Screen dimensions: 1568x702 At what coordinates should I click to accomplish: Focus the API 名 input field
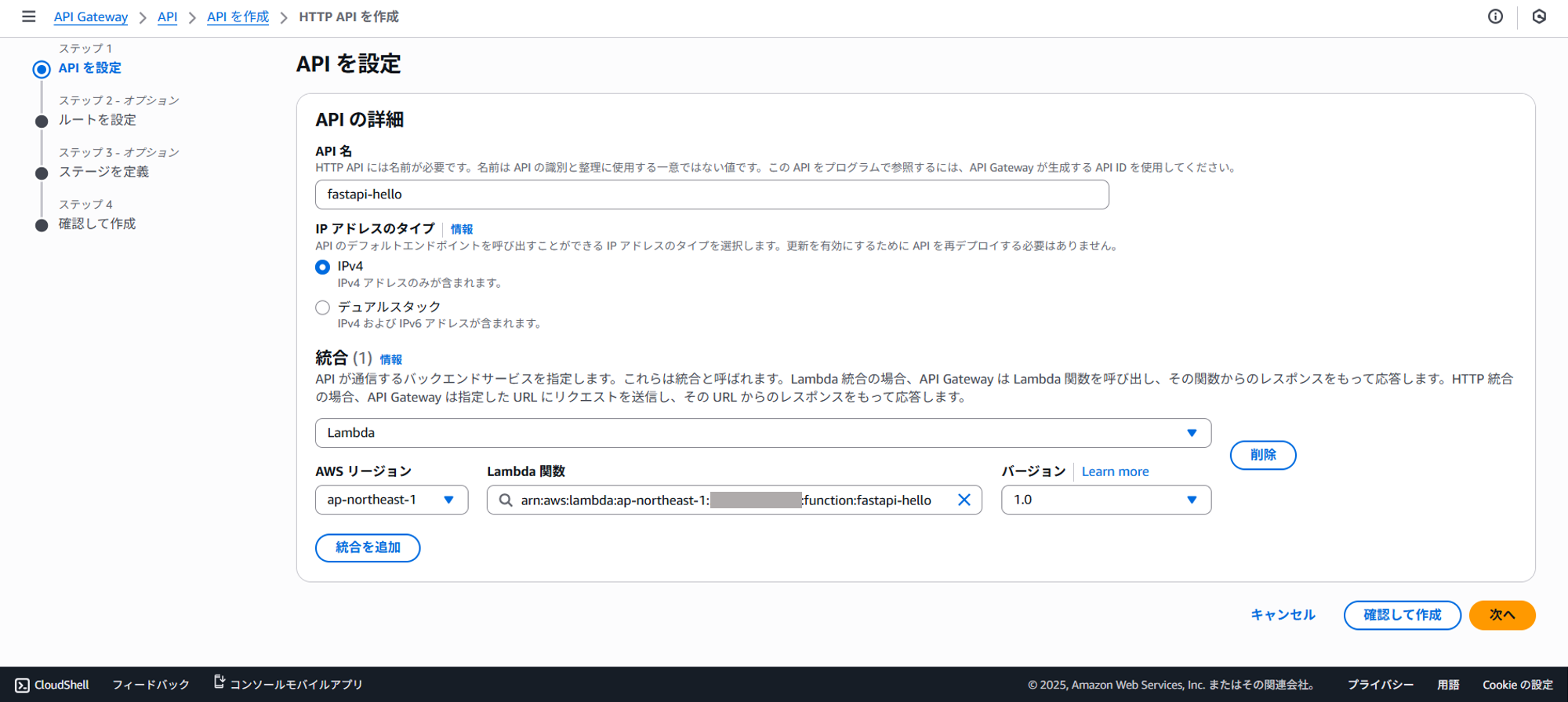[x=712, y=195]
